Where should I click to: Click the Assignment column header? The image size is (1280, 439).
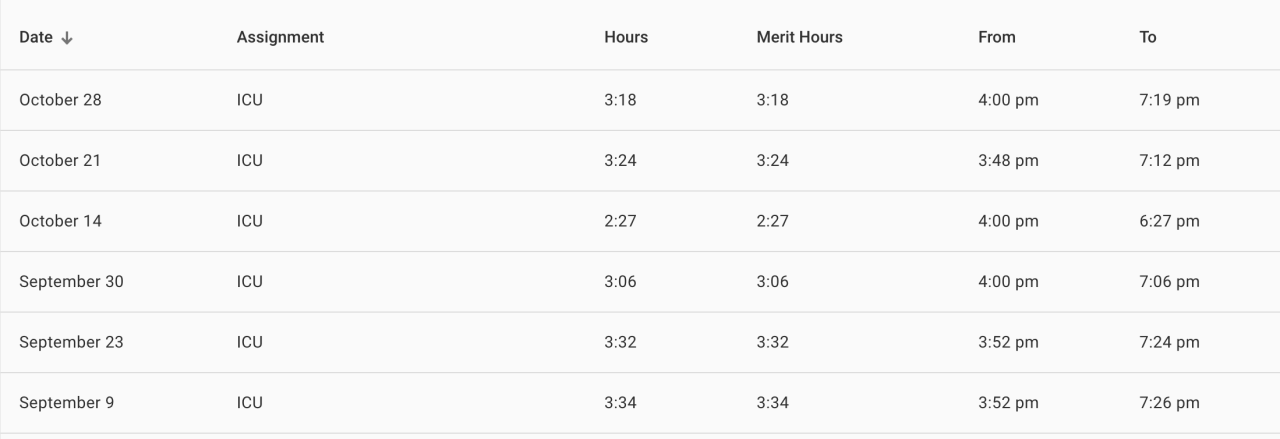(280, 37)
